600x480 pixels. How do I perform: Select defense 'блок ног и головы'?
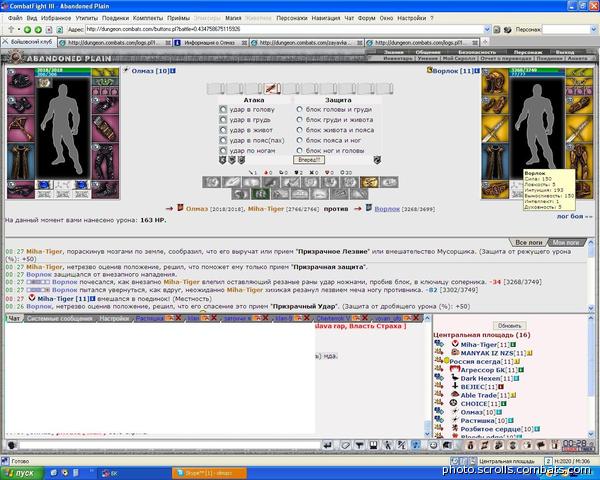(300, 151)
